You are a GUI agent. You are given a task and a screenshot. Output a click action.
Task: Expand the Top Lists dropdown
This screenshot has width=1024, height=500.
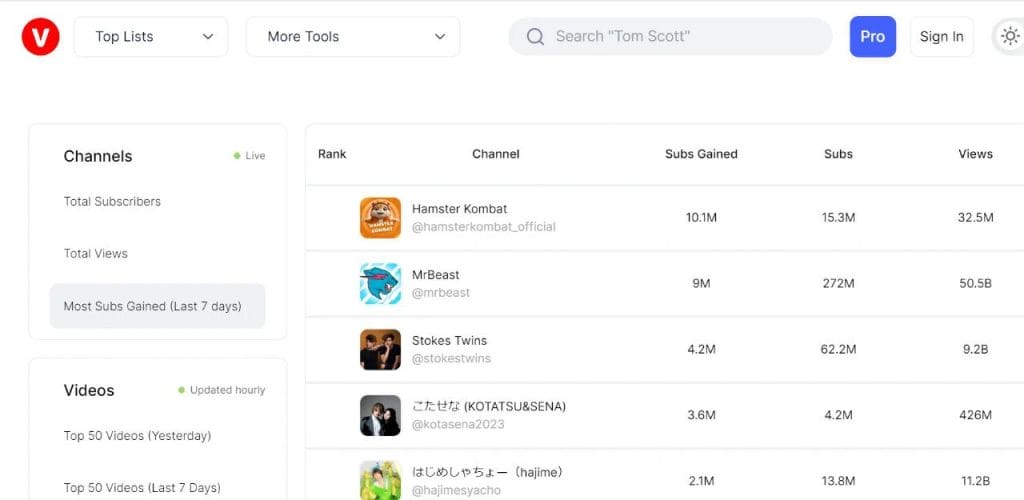point(151,37)
